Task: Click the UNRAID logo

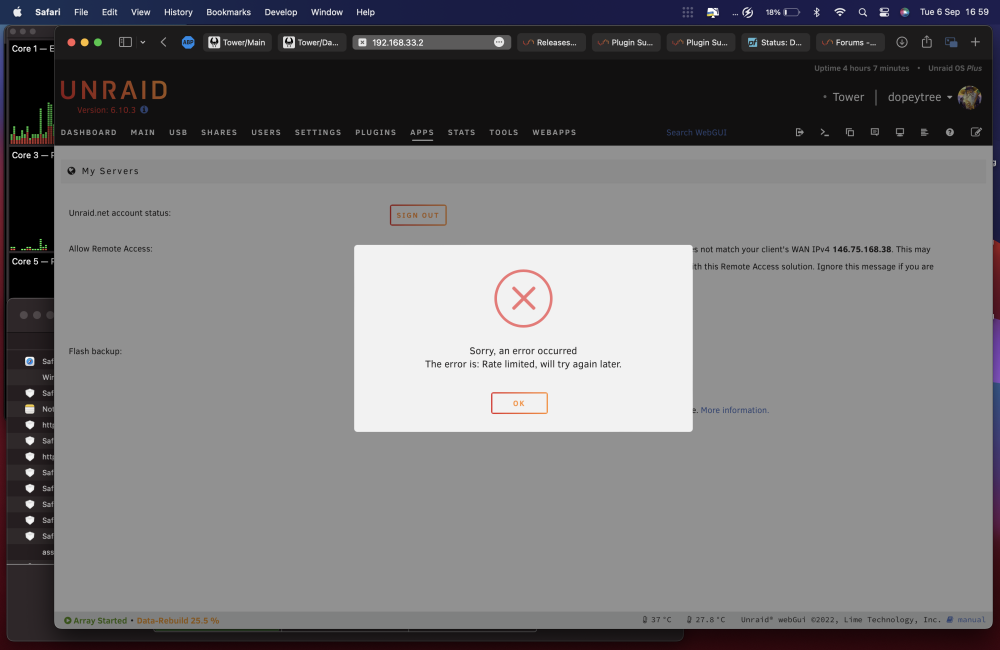Action: (114, 91)
